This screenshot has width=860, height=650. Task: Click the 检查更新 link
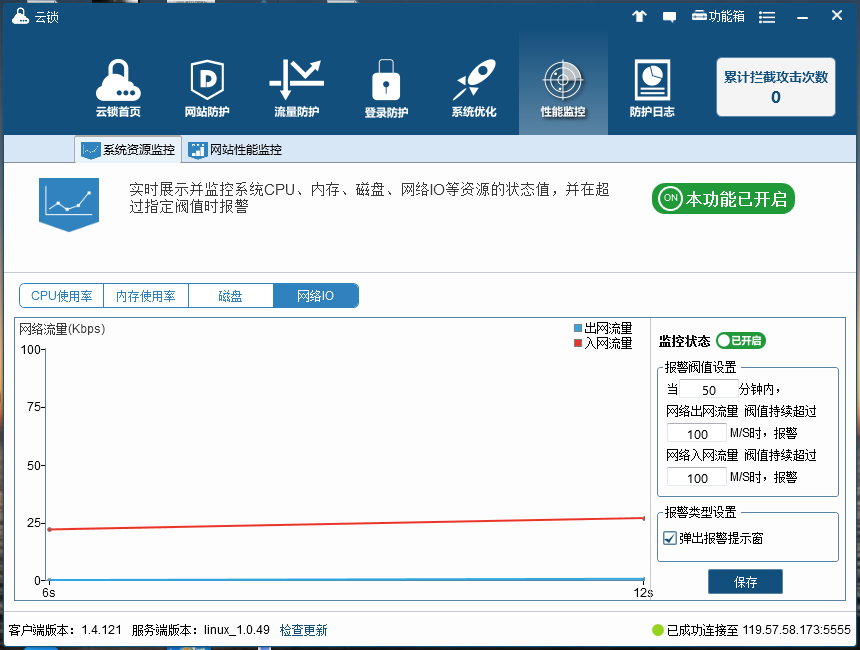[x=303, y=630]
